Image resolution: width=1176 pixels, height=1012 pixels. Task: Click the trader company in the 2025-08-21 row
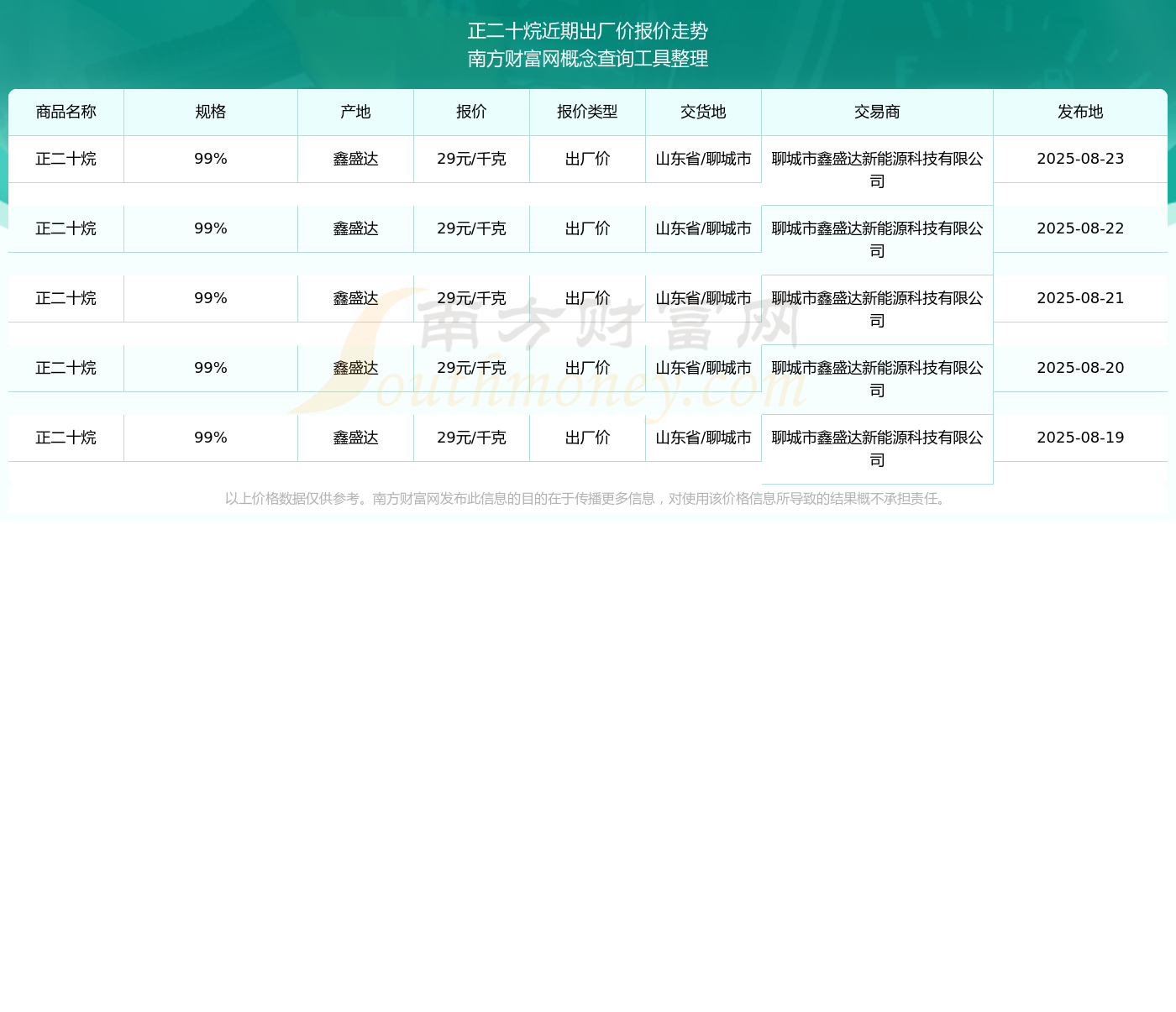(x=877, y=309)
